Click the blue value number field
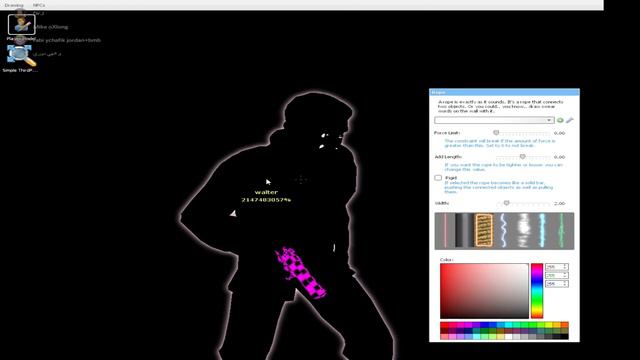The height and width of the screenshot is (360, 640). [x=556, y=284]
